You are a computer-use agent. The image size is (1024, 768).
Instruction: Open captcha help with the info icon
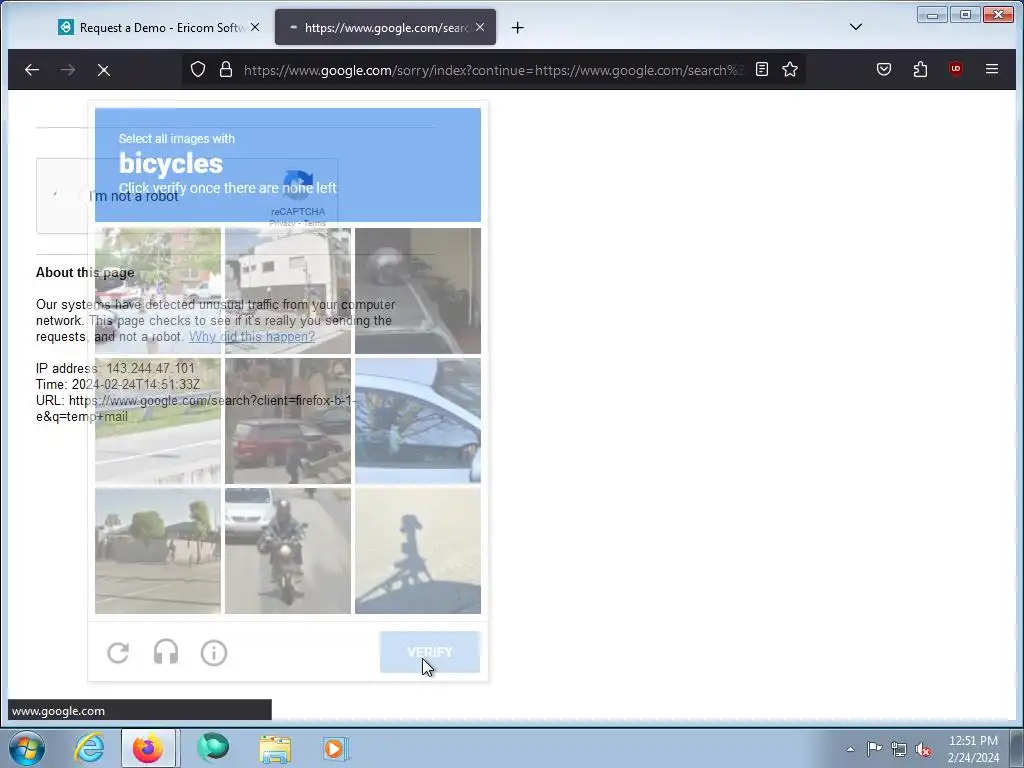coord(214,652)
